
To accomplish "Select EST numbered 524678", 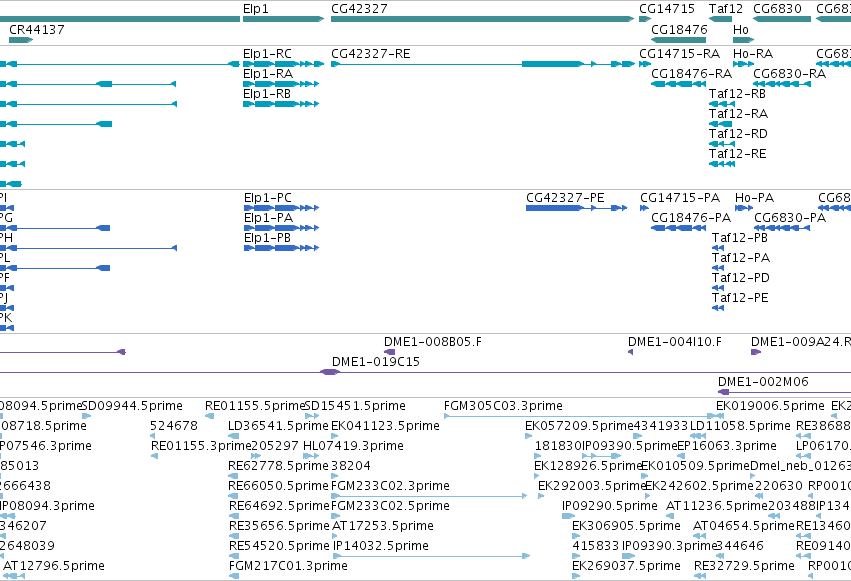I will coord(174,426).
